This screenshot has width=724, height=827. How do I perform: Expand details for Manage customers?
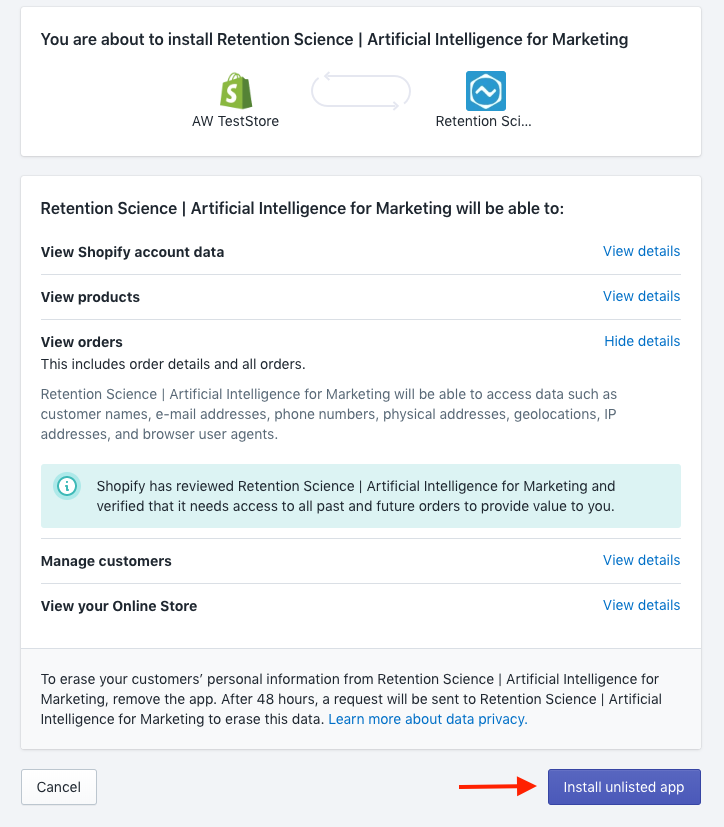click(641, 560)
